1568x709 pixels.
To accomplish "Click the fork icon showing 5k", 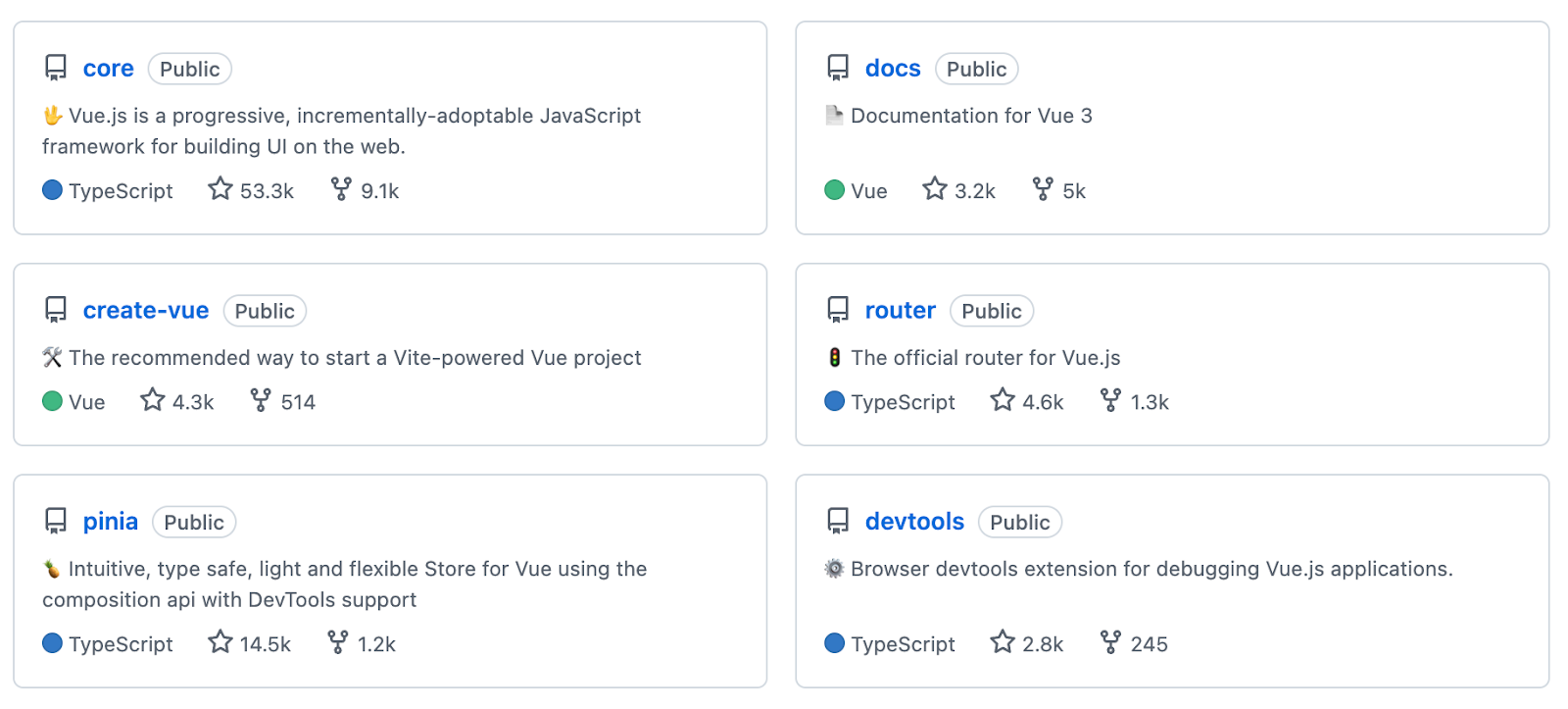I will coord(1043,188).
